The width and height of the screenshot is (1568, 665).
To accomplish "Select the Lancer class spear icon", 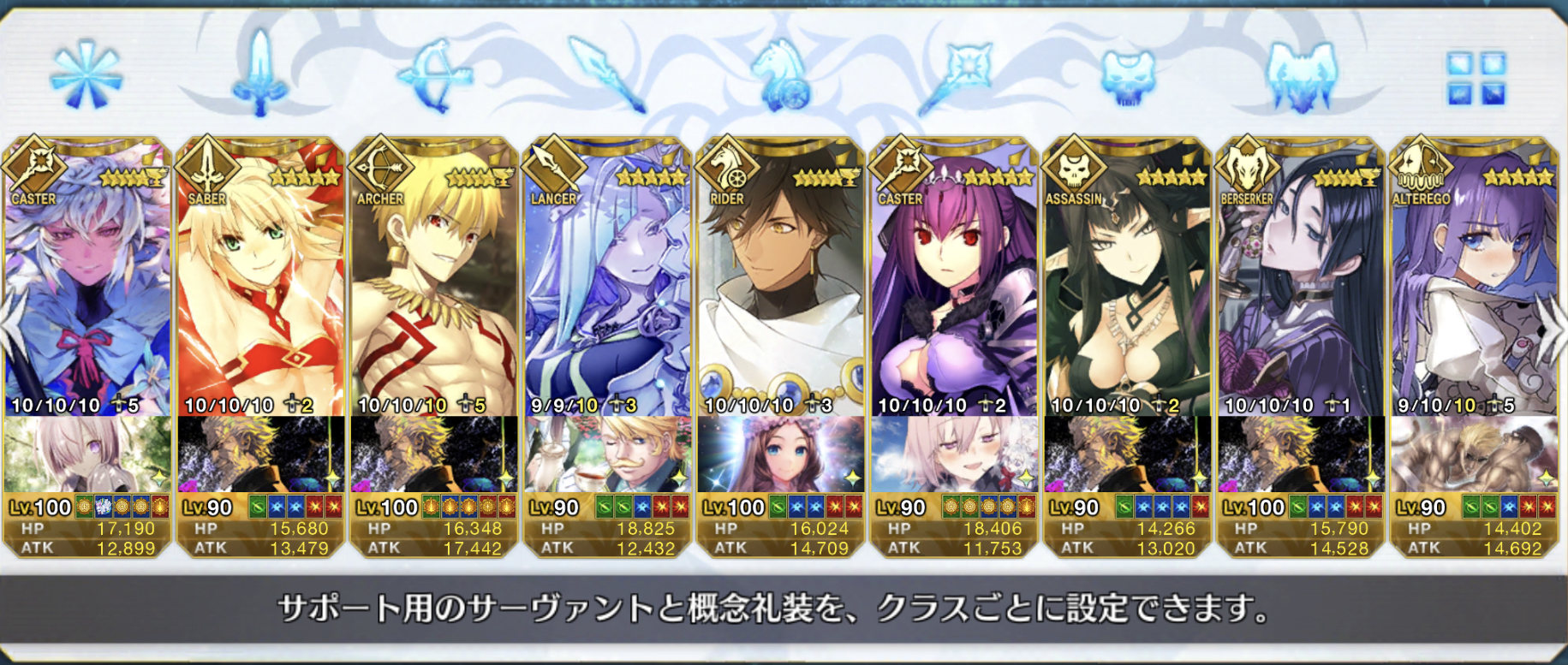I will pyautogui.click(x=607, y=74).
